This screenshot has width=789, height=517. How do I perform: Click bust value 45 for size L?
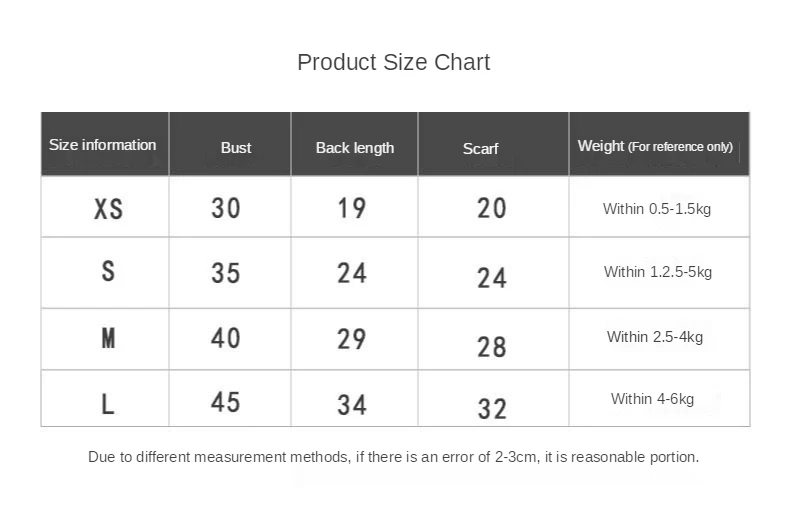tap(226, 402)
